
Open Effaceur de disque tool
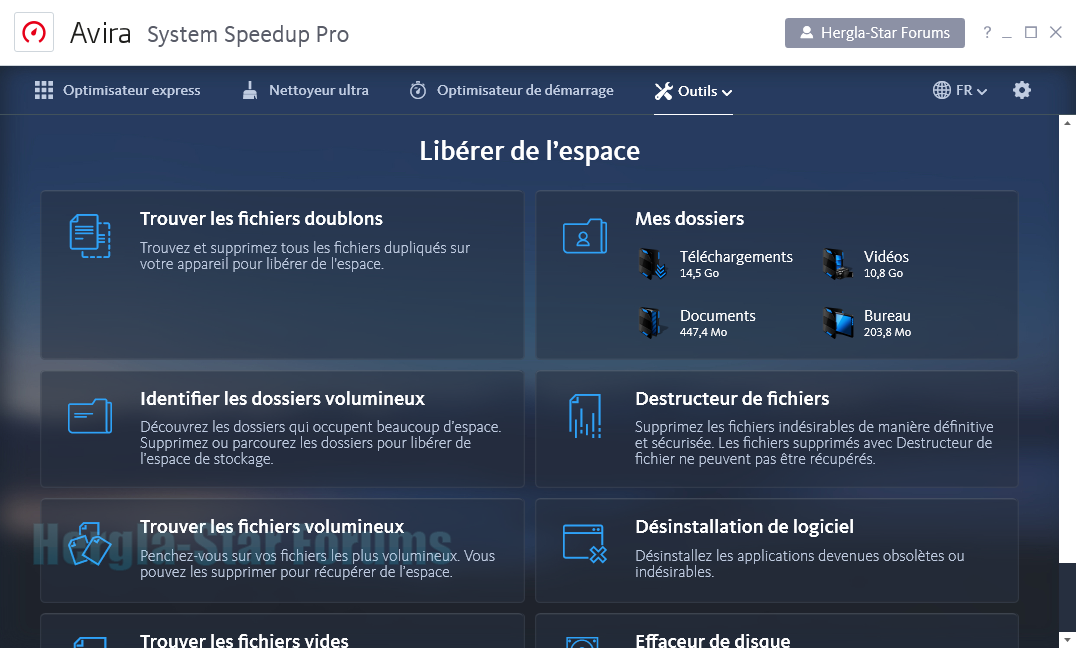(x=776, y=631)
